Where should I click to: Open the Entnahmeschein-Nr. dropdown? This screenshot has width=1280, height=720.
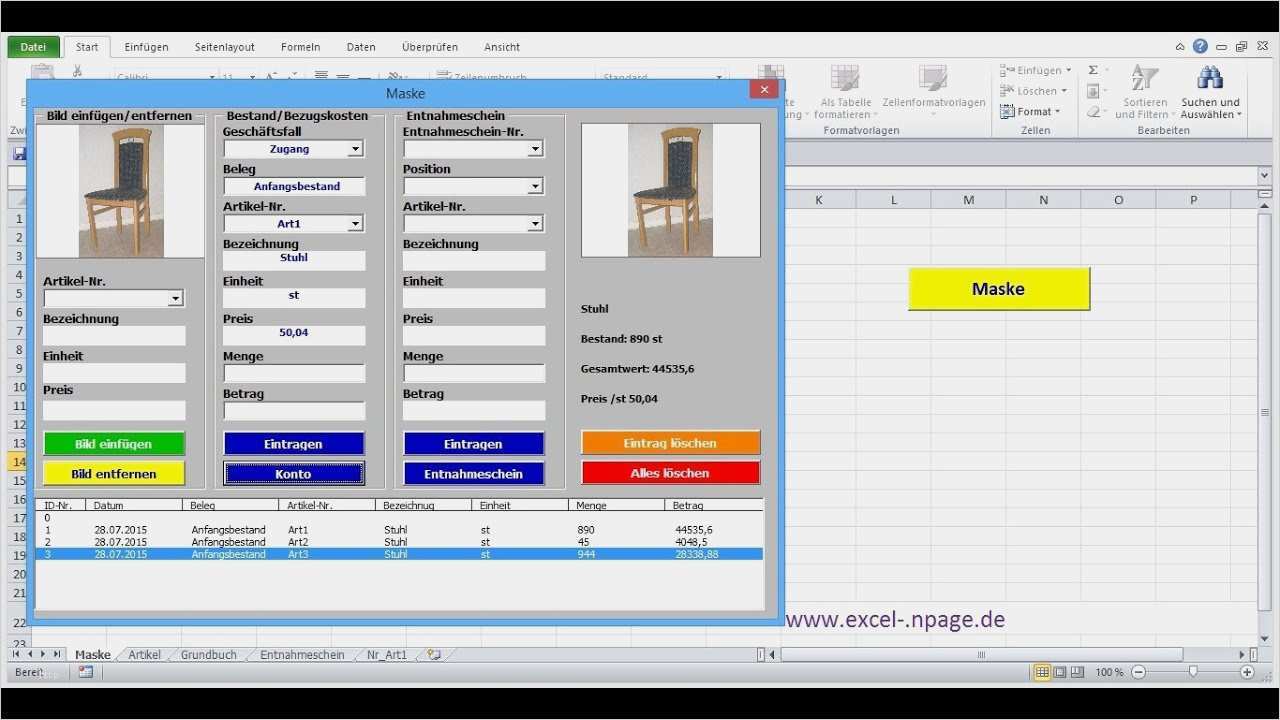click(536, 148)
